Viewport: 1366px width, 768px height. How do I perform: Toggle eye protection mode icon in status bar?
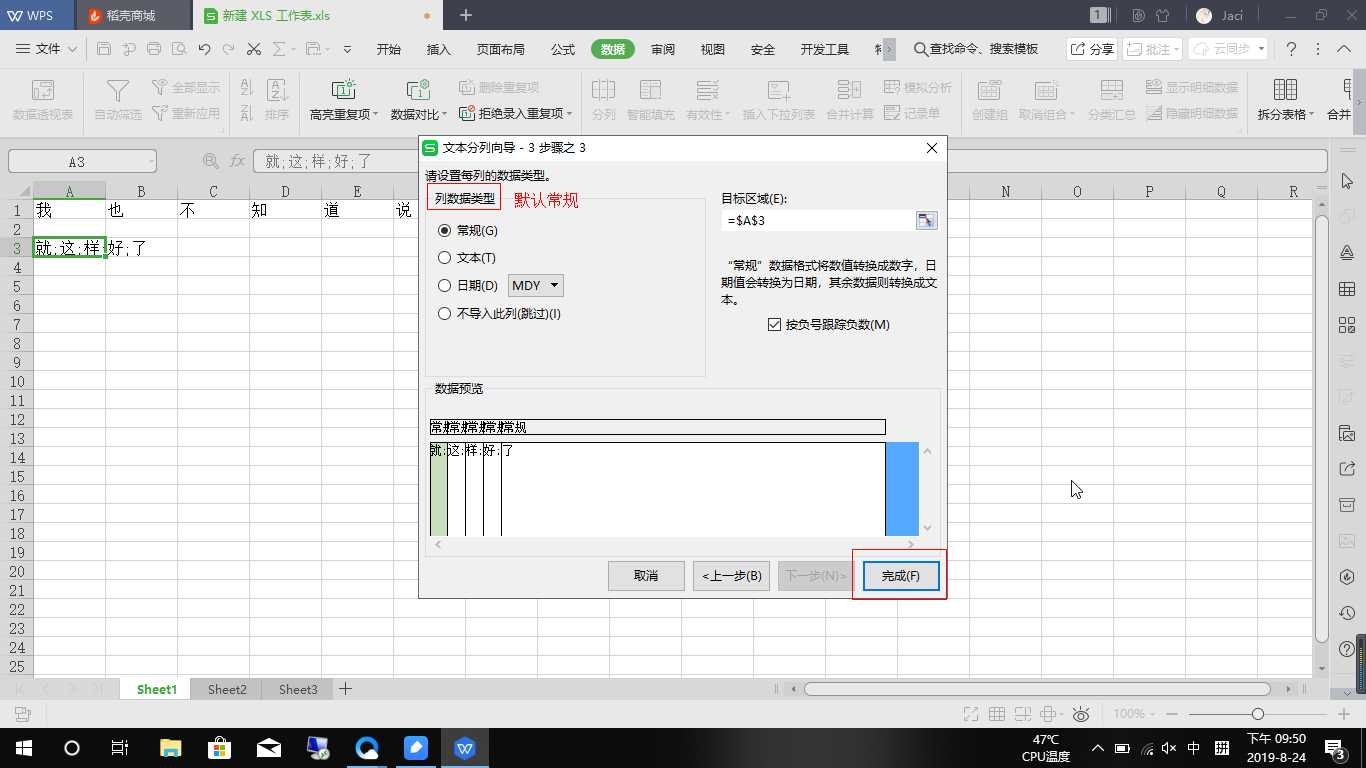click(x=1080, y=714)
